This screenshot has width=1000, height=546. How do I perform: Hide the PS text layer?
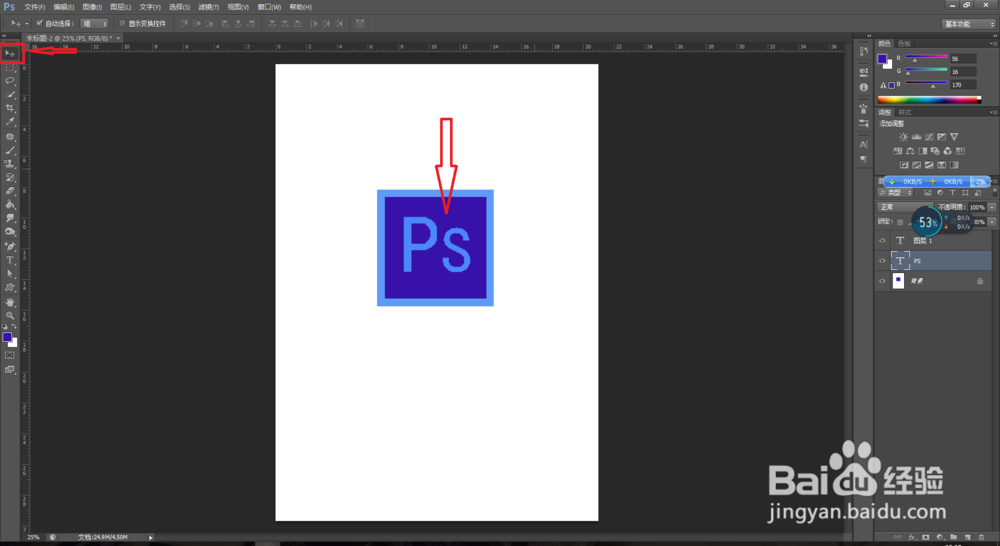883,260
